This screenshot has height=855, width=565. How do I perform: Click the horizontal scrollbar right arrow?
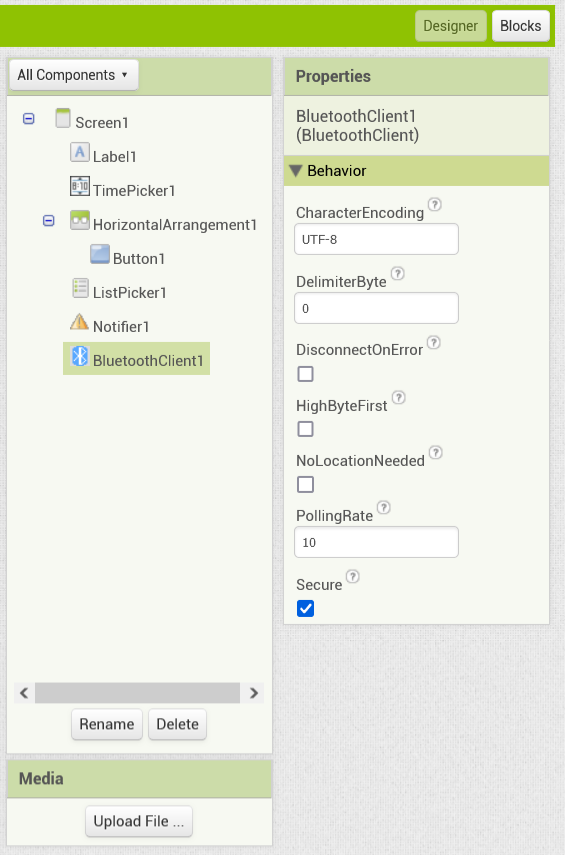click(254, 693)
